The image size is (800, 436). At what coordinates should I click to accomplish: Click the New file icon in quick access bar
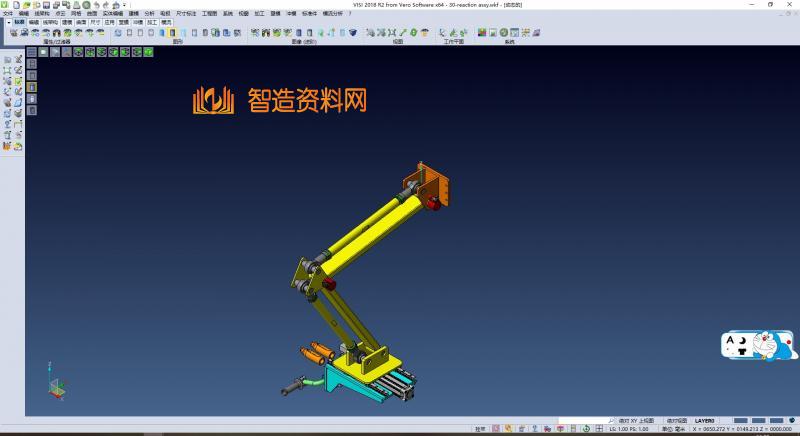pyautogui.click(x=16, y=5)
